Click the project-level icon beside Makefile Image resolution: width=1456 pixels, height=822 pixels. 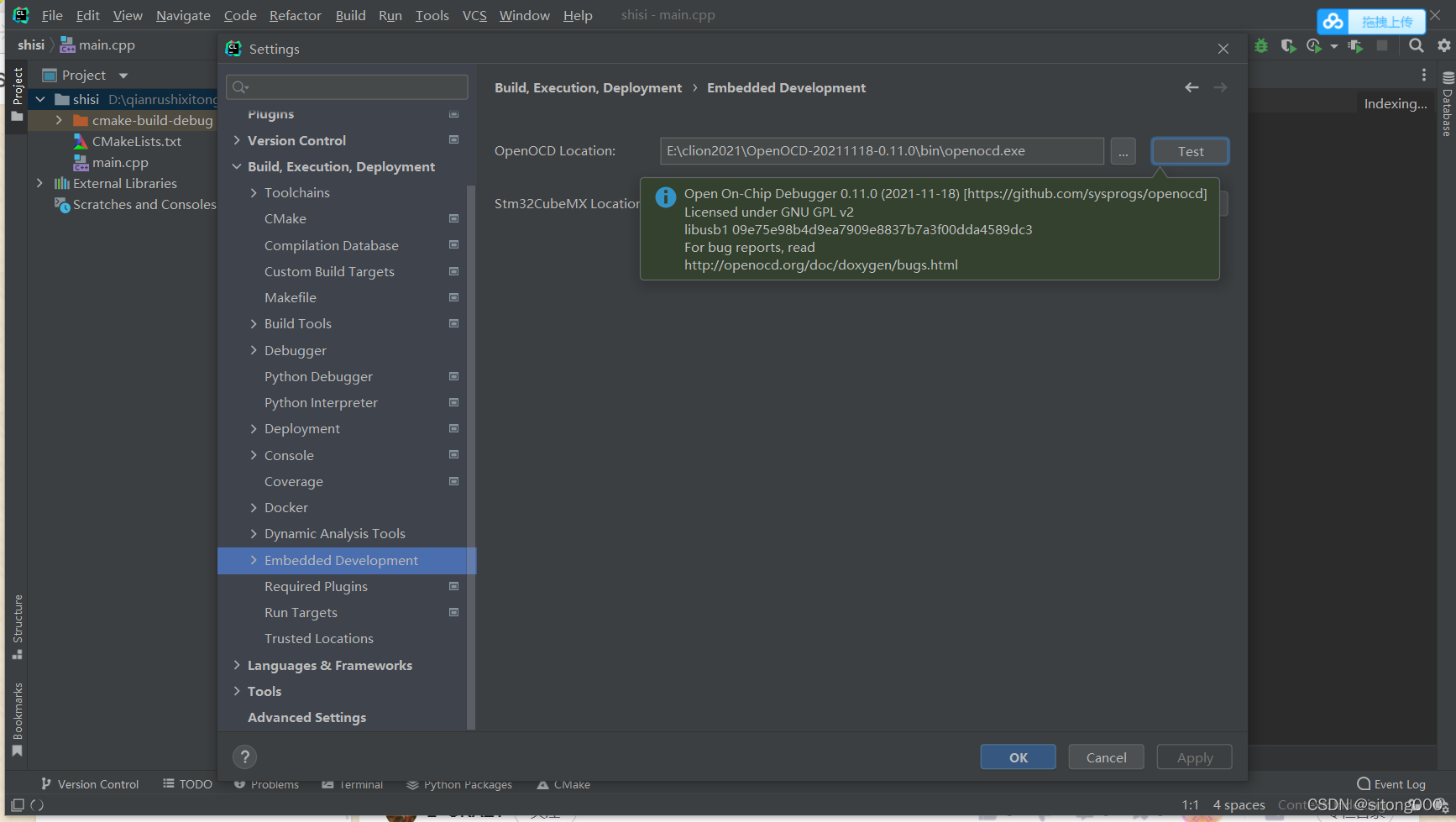coord(453,297)
